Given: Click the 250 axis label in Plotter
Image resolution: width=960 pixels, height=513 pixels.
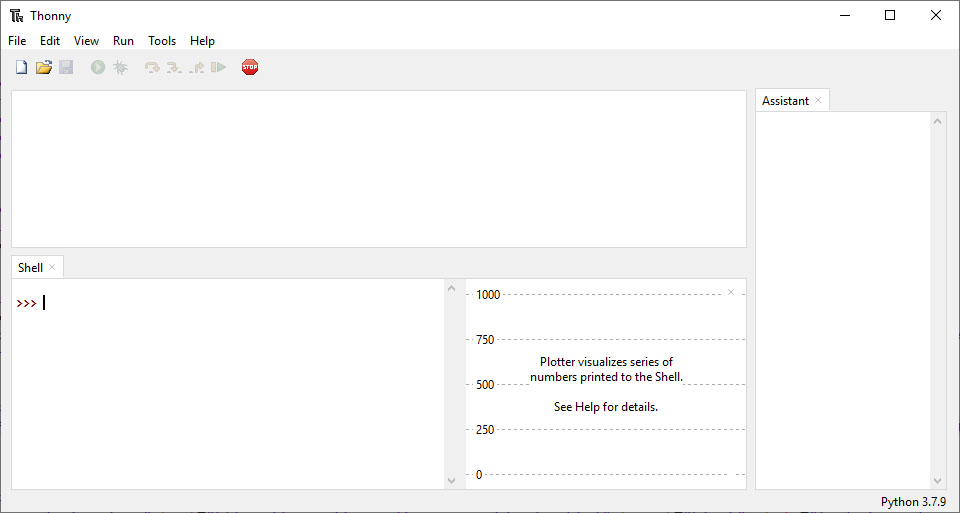Looking at the screenshot, I should [x=485, y=430].
